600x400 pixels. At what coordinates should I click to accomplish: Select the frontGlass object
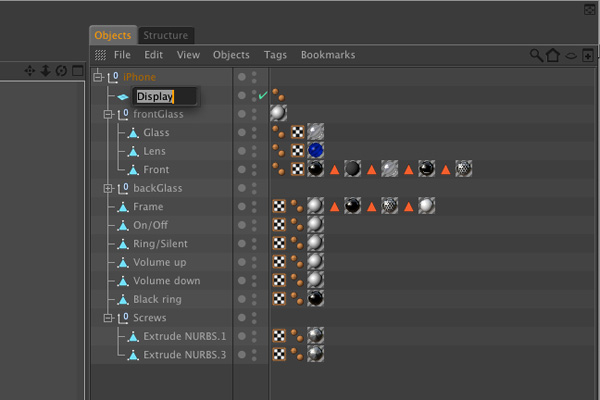coord(158,114)
